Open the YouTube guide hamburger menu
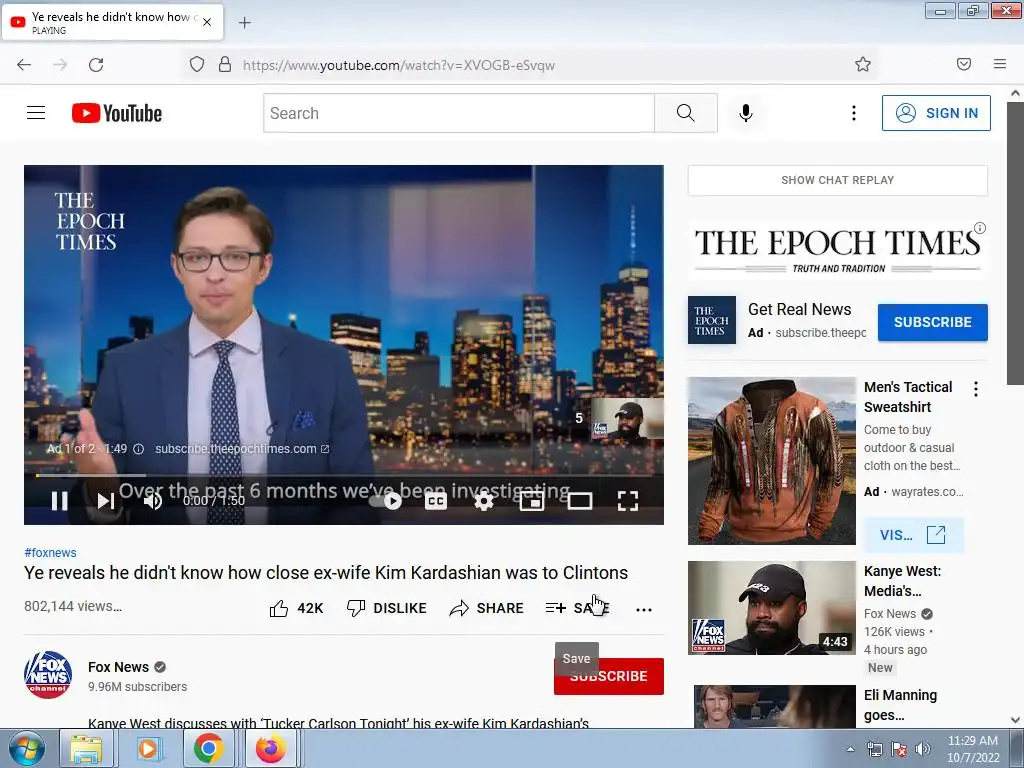This screenshot has height=768, width=1024. [x=36, y=113]
